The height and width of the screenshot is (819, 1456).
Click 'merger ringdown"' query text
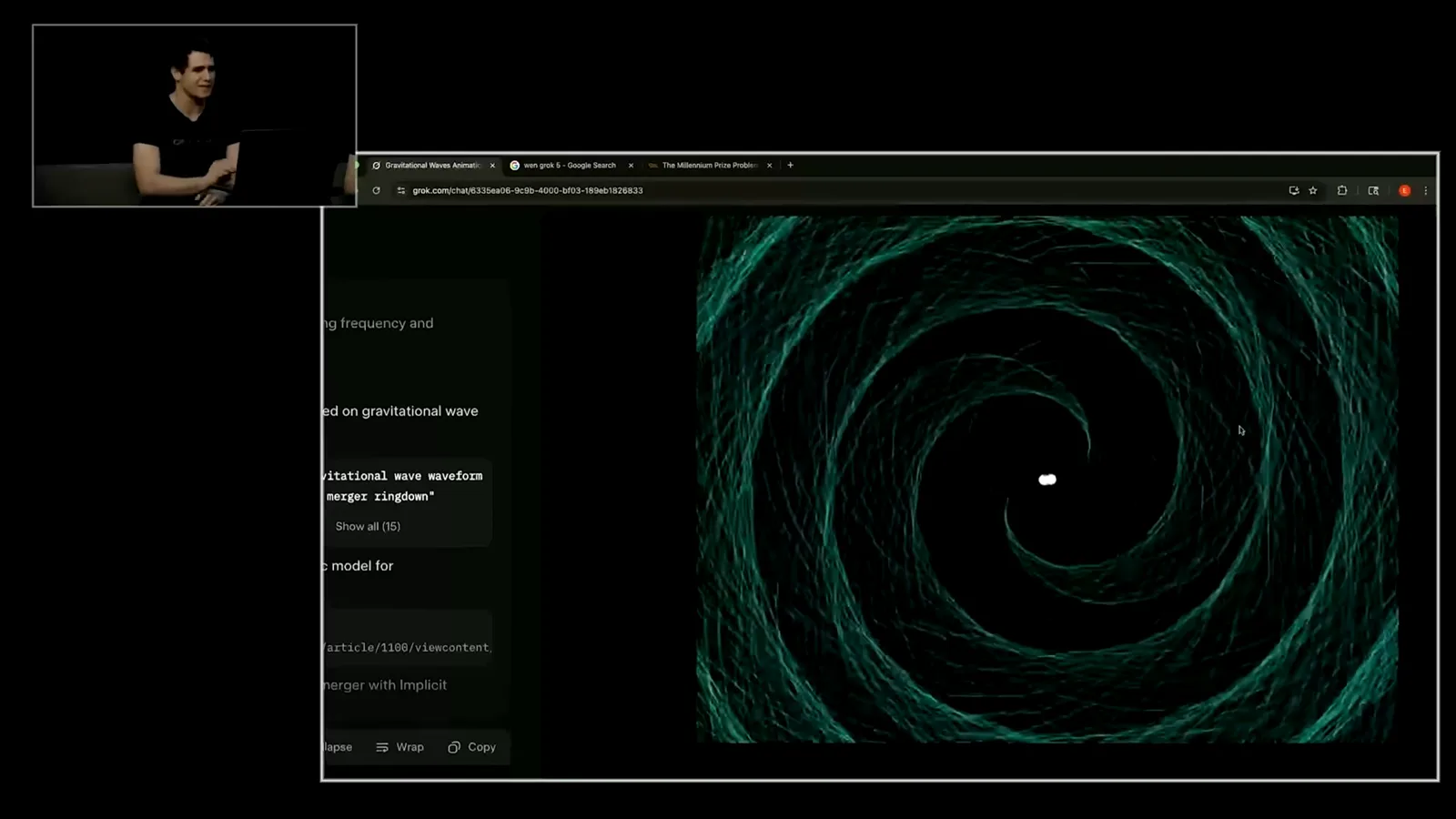click(x=380, y=496)
